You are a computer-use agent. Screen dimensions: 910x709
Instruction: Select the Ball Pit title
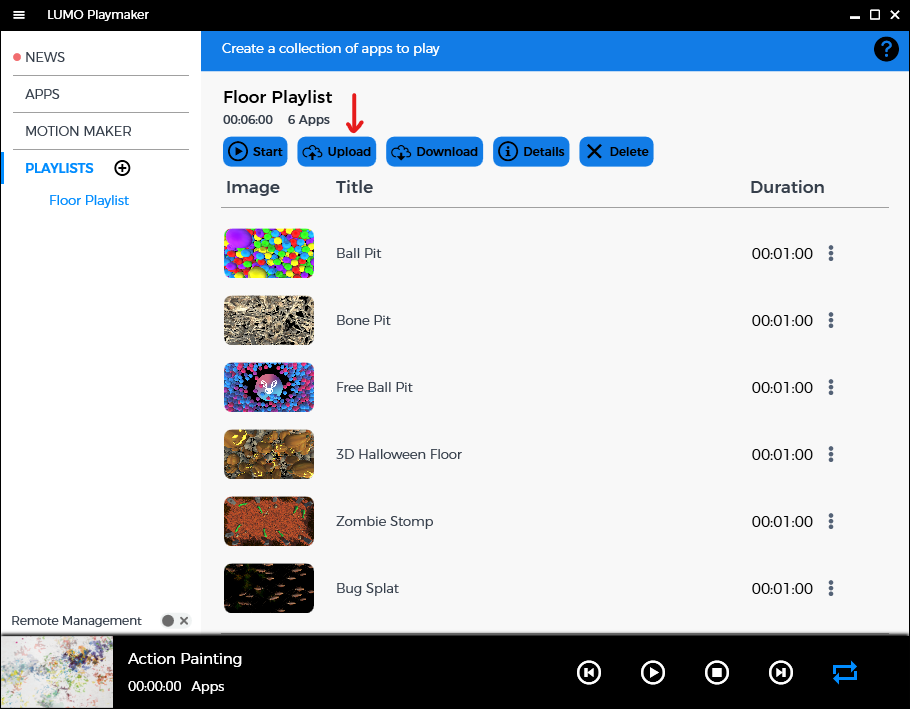pyautogui.click(x=359, y=254)
